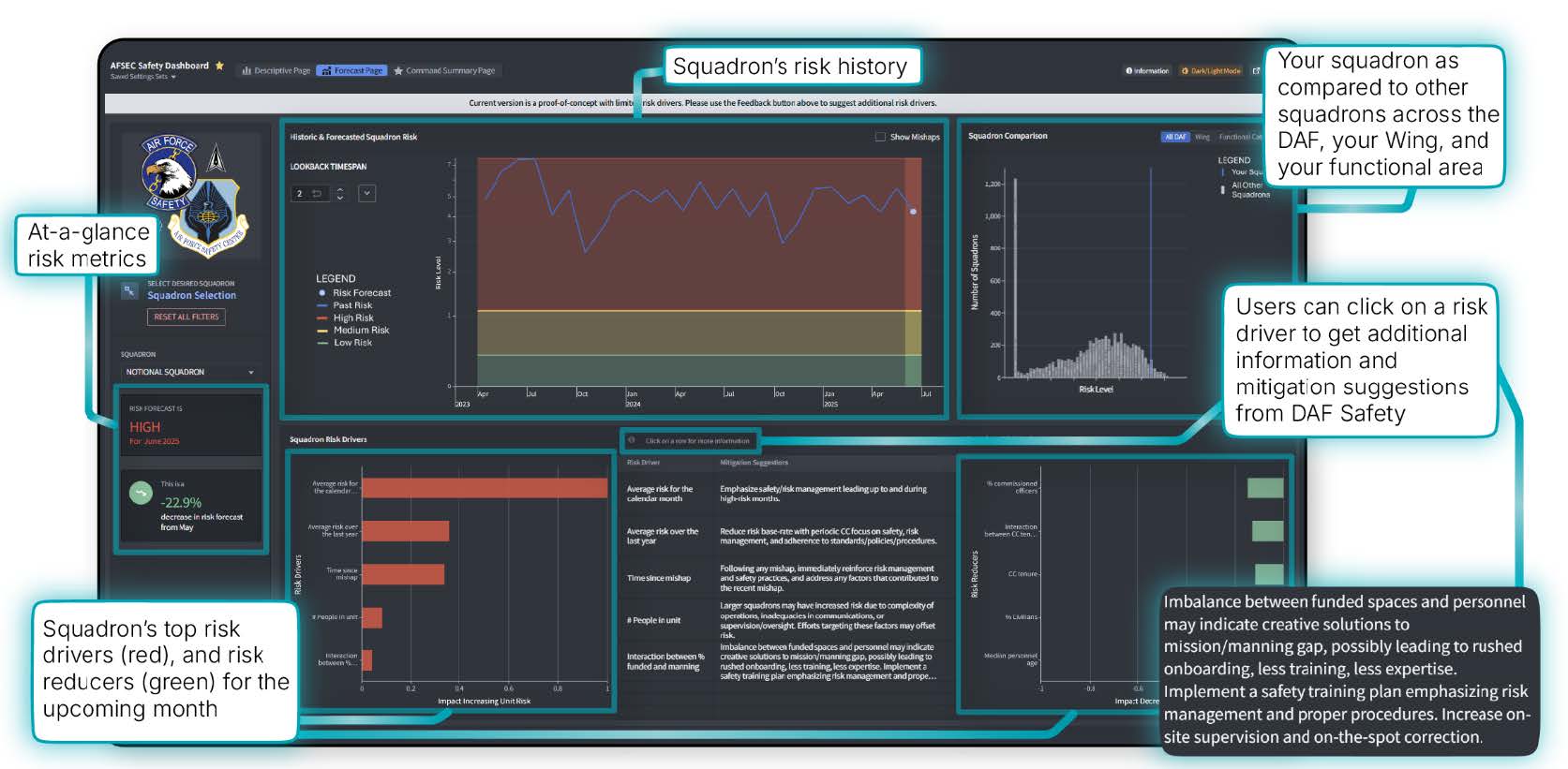The height and width of the screenshot is (769, 1568).
Task: Open the lookback timespan dropdown arrow
Action: click(x=366, y=194)
